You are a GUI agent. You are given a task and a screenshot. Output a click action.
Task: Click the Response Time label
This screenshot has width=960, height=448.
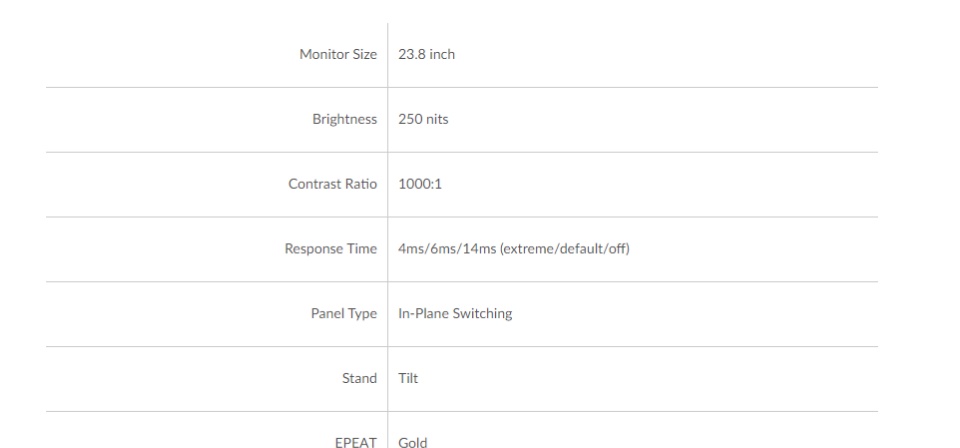coord(331,249)
